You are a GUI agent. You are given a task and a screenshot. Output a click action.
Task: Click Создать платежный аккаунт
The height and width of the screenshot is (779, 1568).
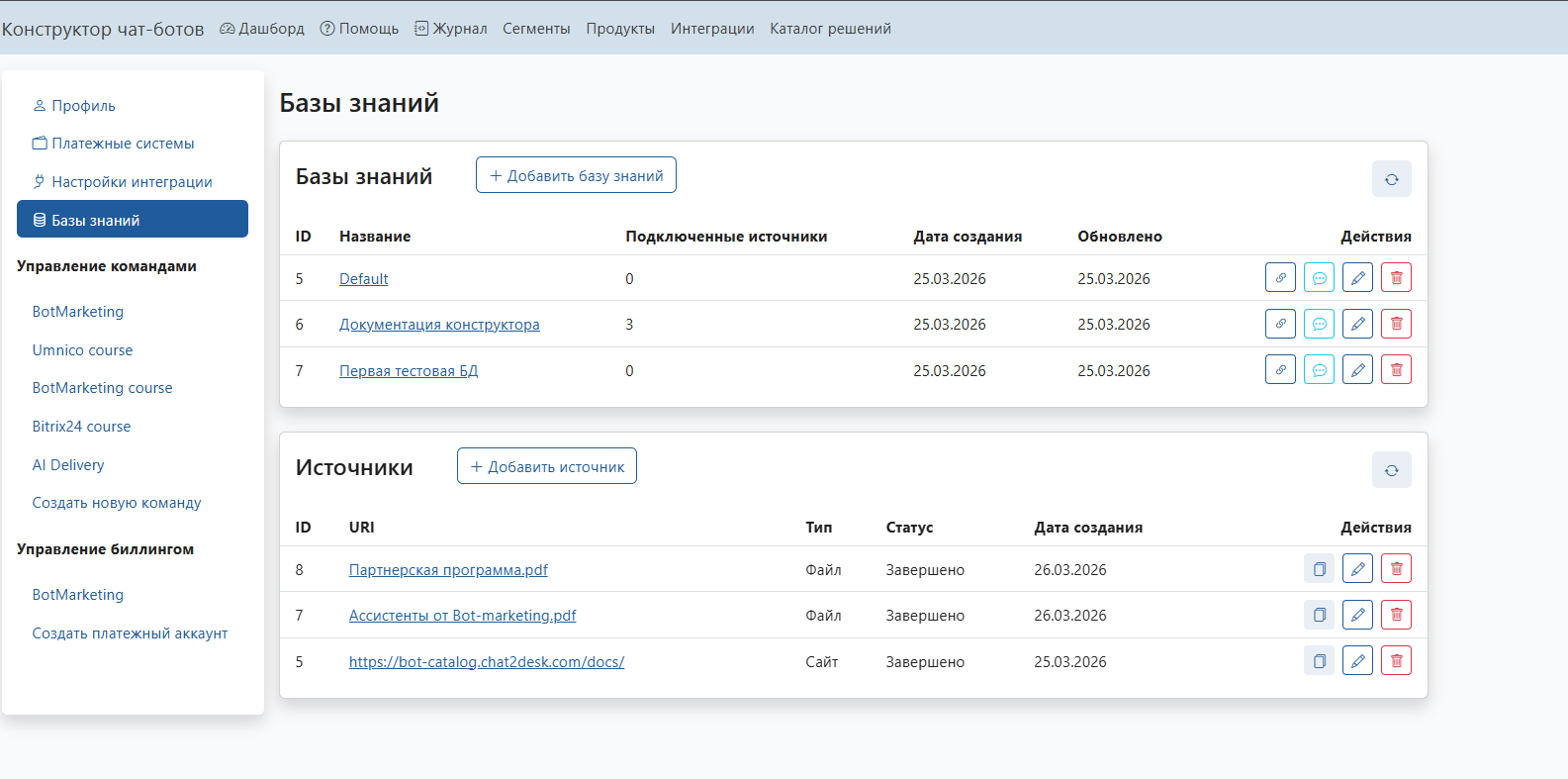pos(130,633)
